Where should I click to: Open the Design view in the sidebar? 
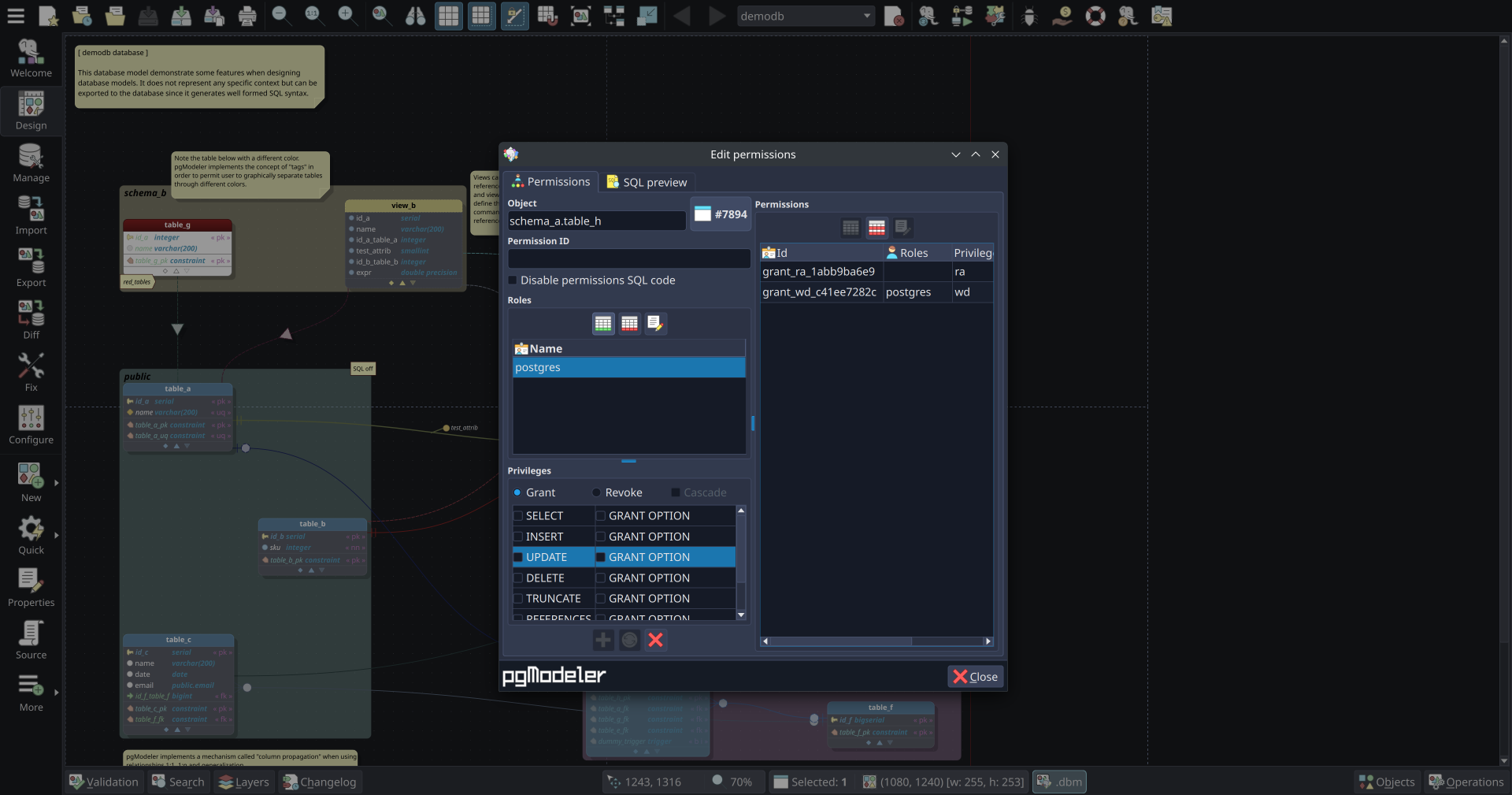pos(31,110)
